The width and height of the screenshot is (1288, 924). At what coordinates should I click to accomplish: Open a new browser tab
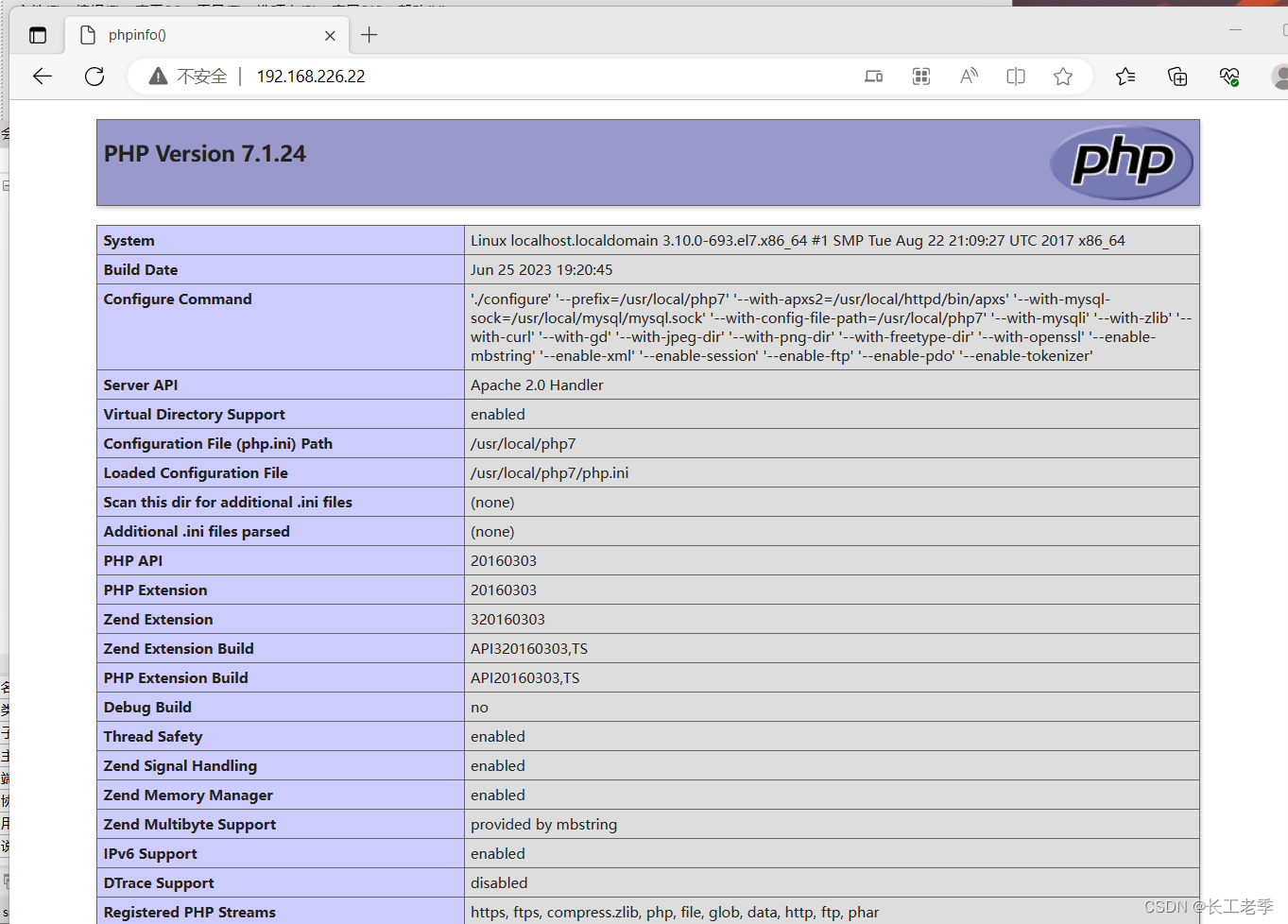369,35
